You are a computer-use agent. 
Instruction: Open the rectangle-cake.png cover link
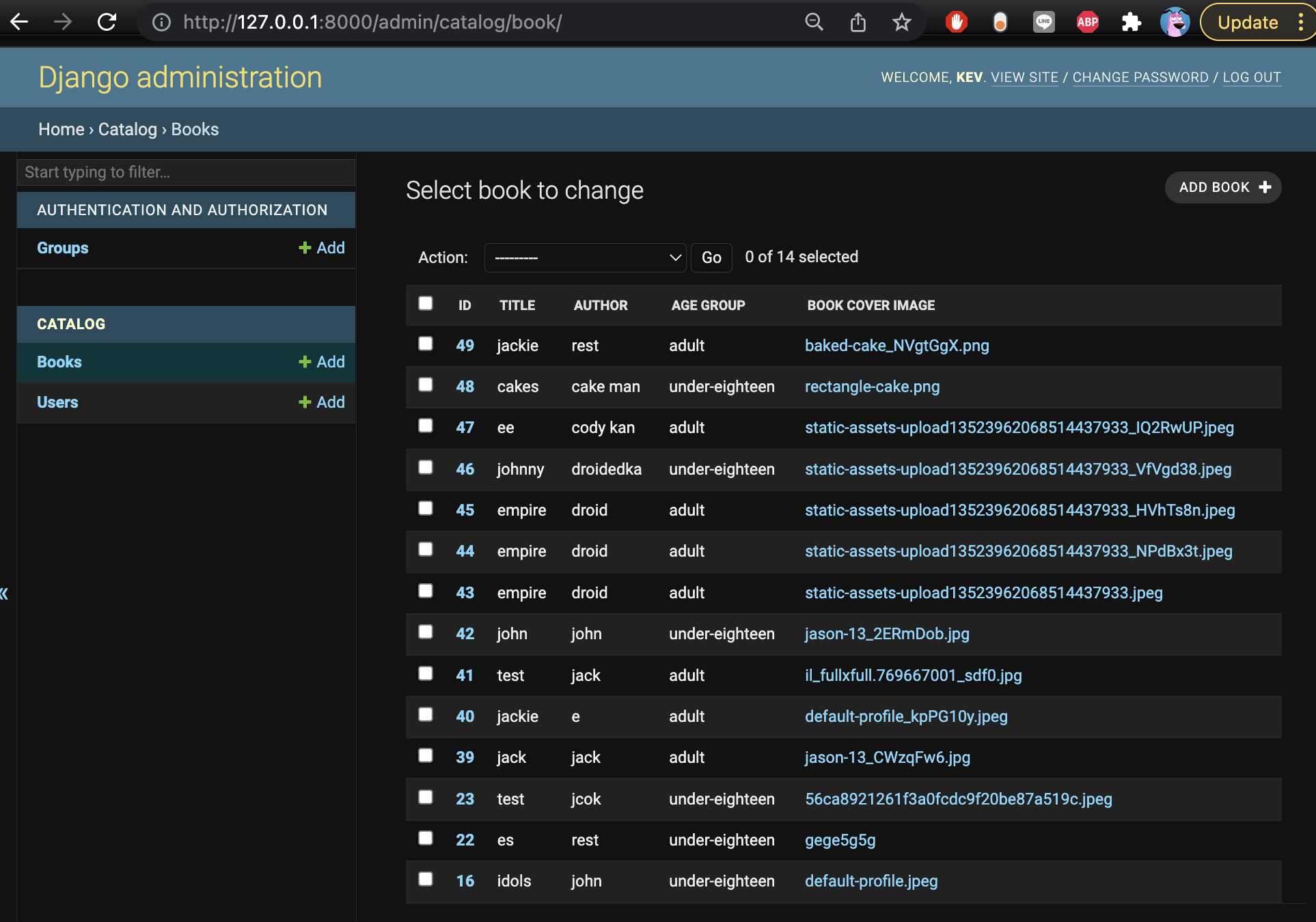point(872,387)
